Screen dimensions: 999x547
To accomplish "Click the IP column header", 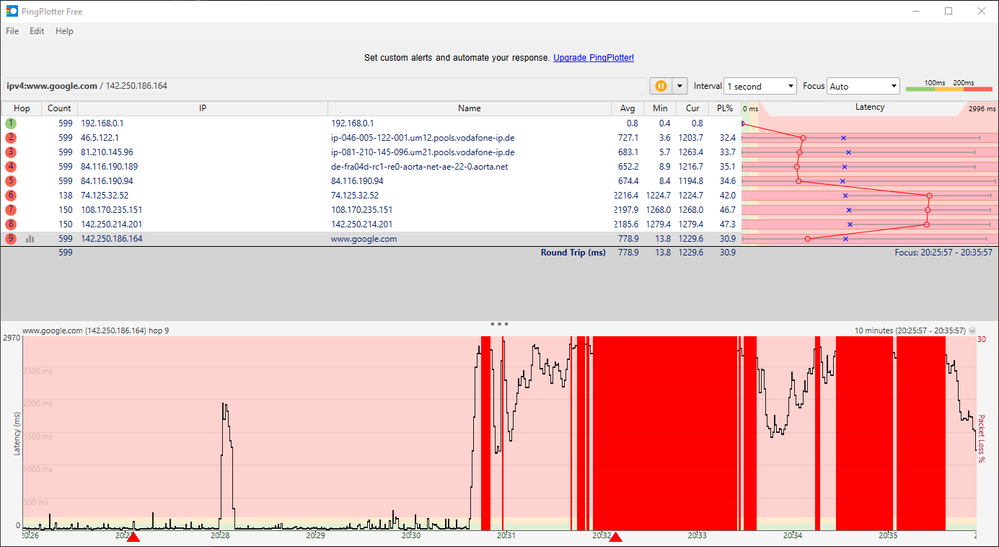I will [203, 108].
